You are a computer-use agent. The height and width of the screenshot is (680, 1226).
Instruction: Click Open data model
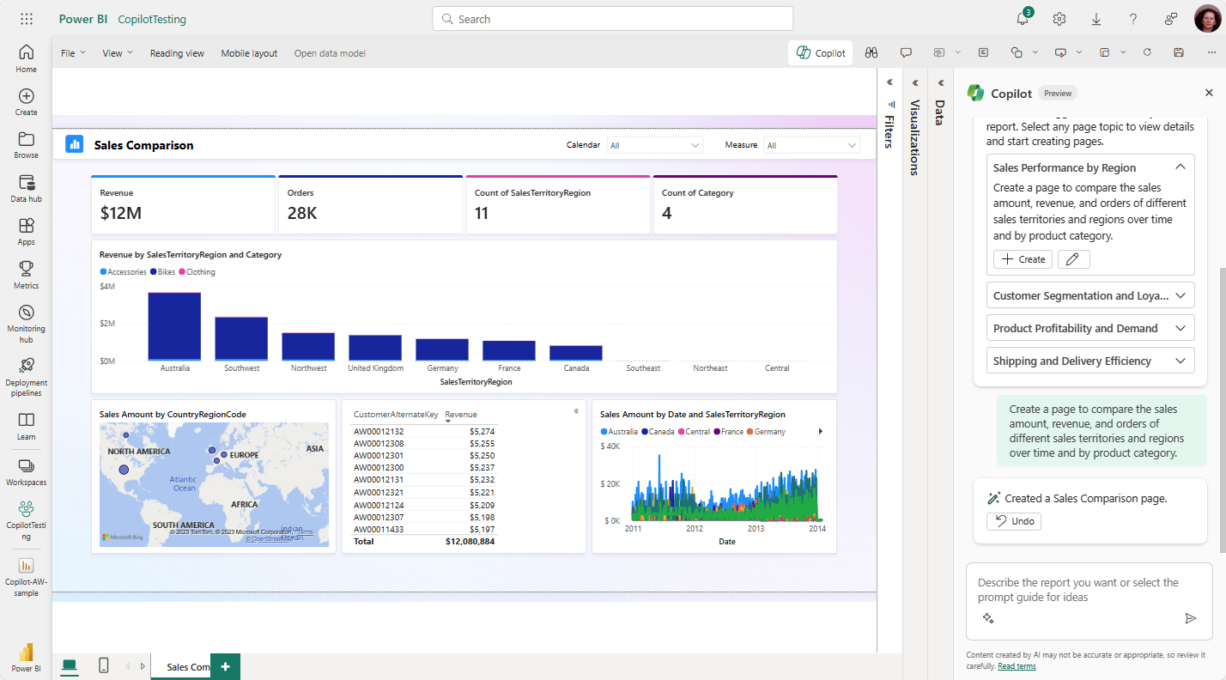(330, 53)
